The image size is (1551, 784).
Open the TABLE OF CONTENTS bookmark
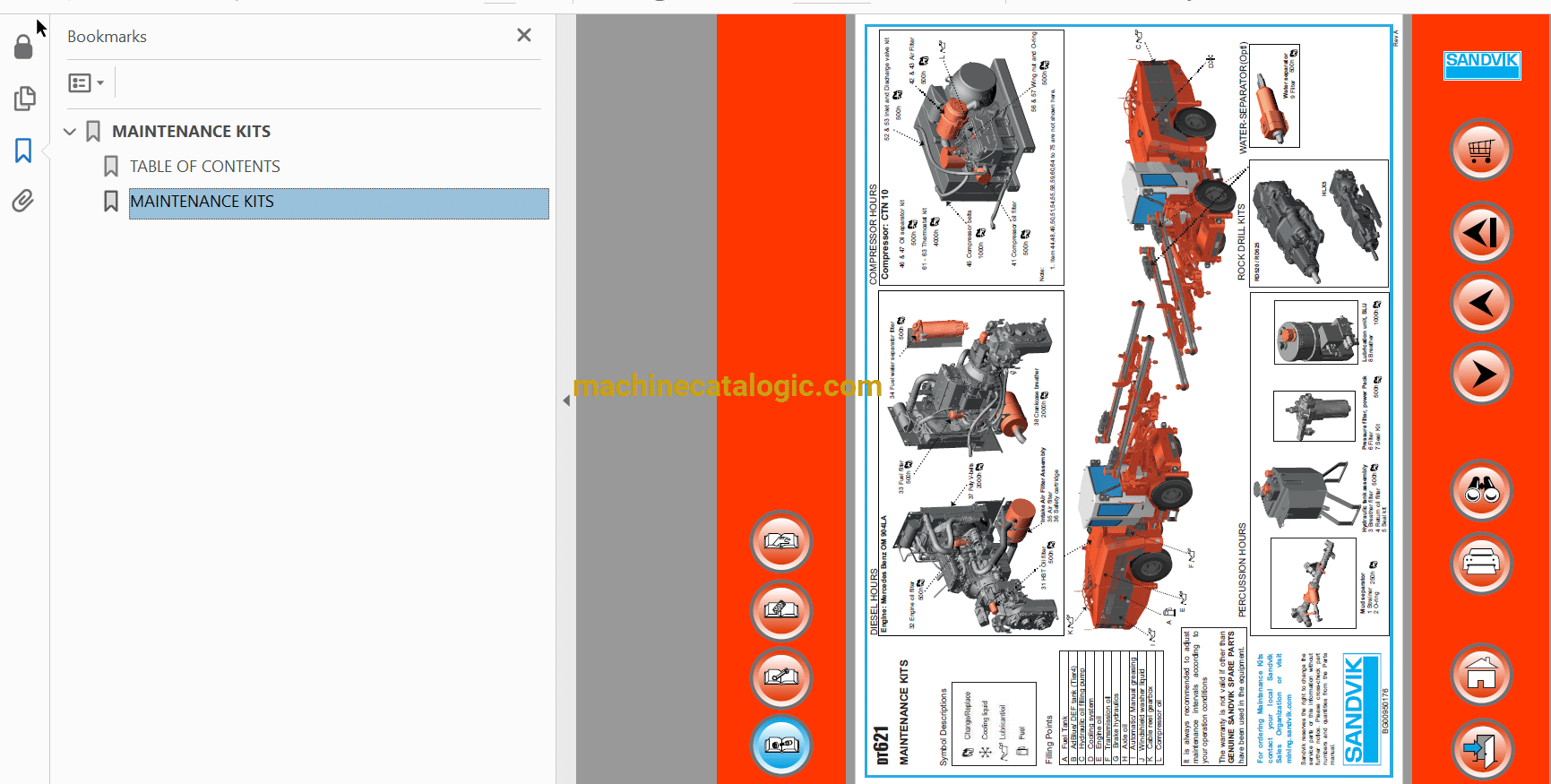click(x=205, y=167)
